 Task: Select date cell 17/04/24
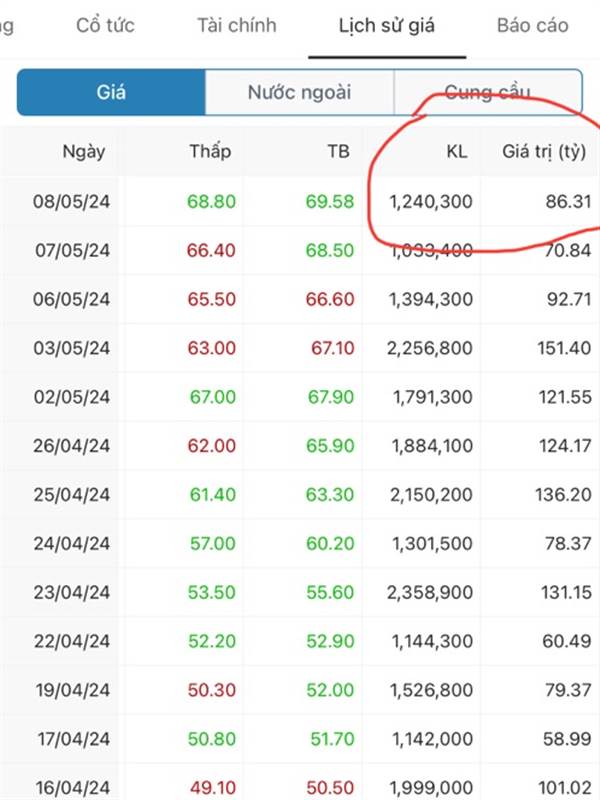pos(73,739)
